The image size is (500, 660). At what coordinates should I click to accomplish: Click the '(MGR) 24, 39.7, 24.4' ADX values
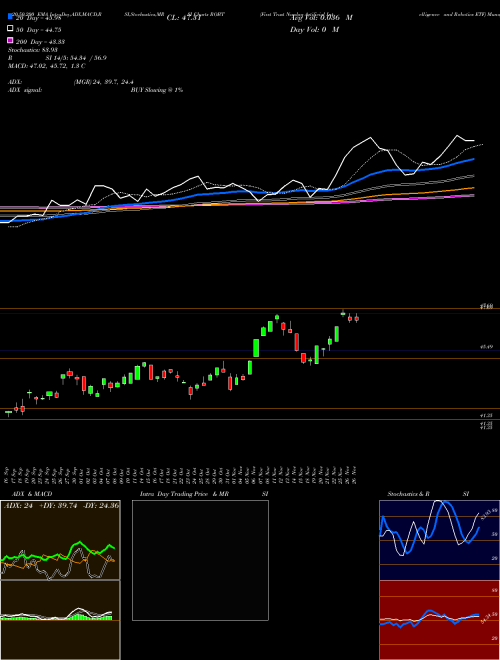click(104, 82)
